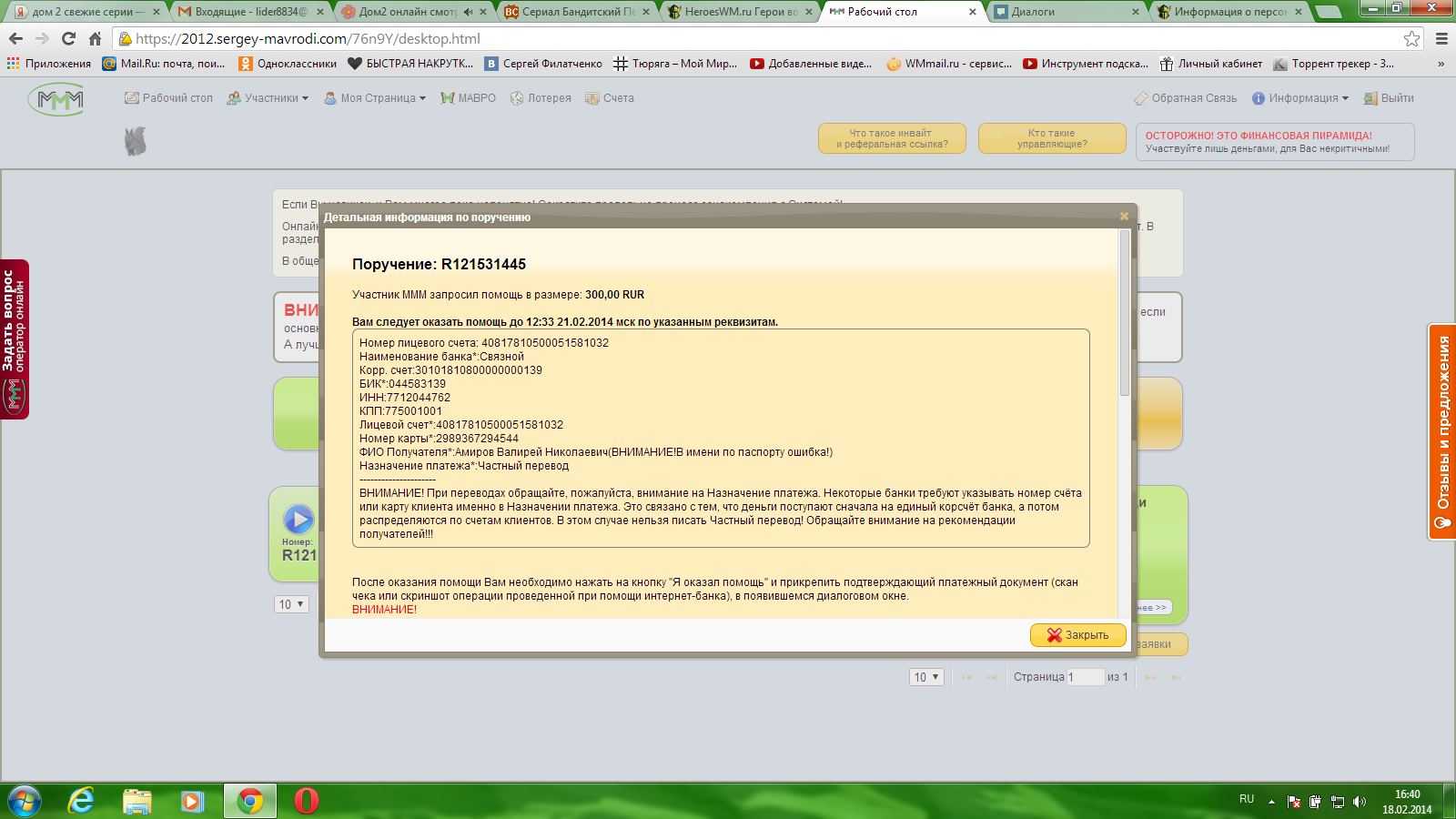Open Windows Start orb
Image resolution: width=1456 pixels, height=819 pixels.
pos(25,801)
